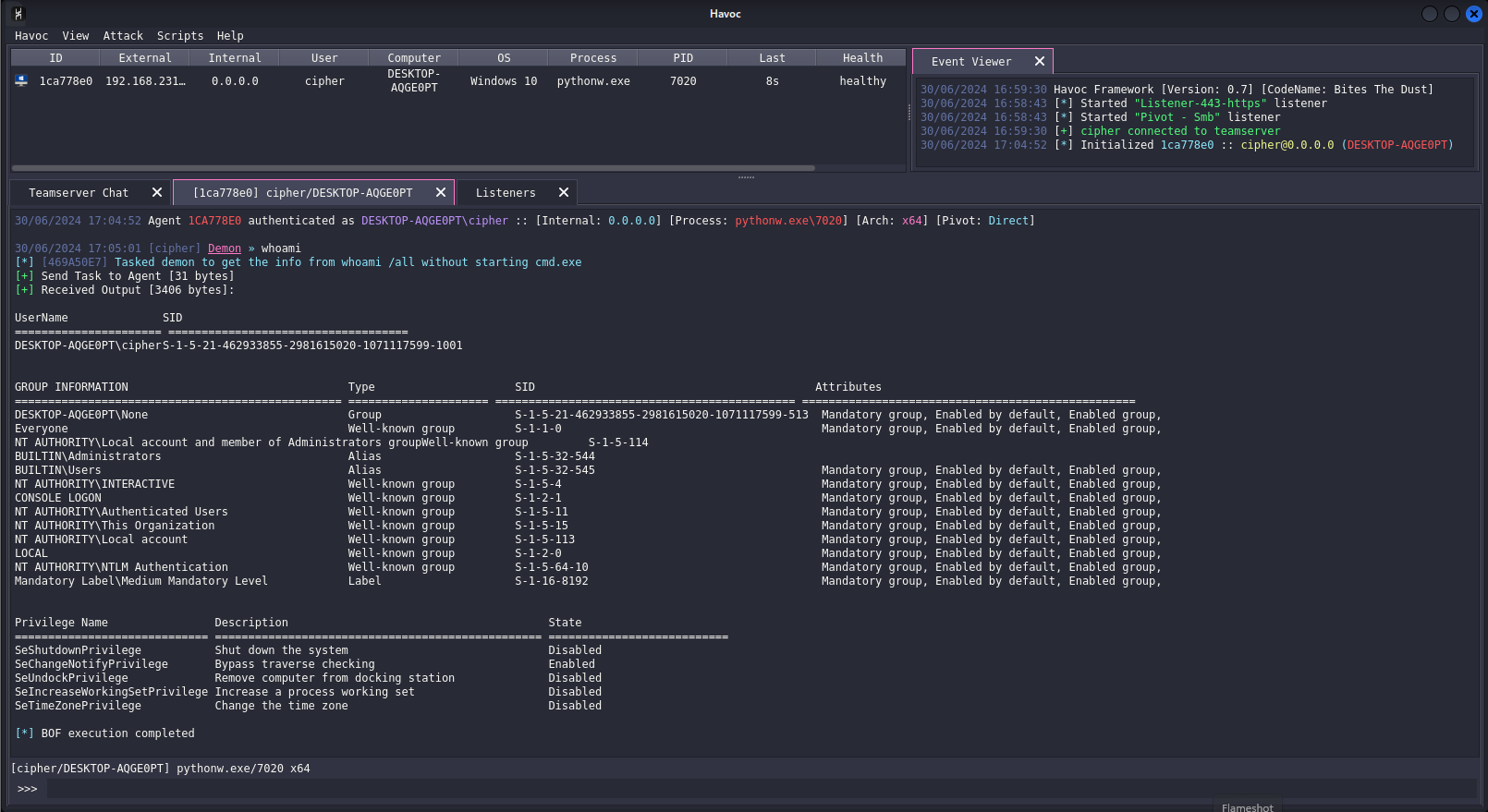Sort sessions by Computer column header

[414, 58]
